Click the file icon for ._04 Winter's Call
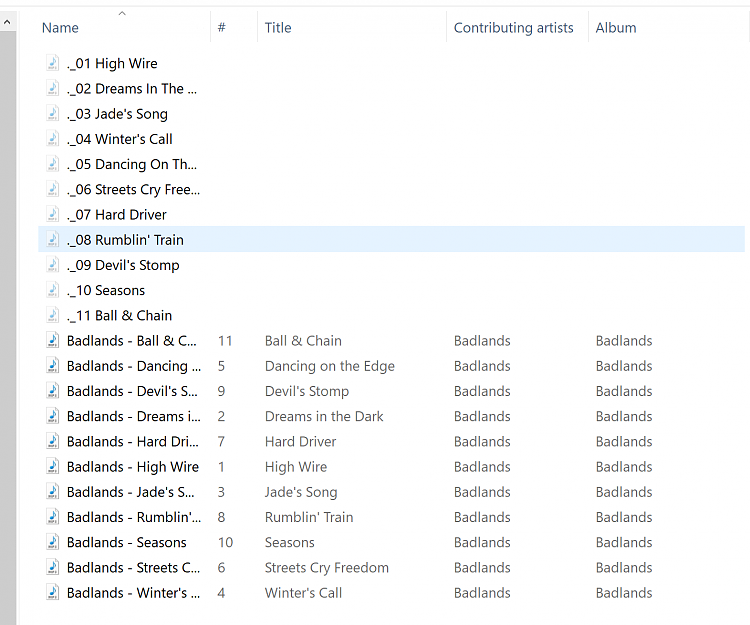The height and width of the screenshot is (625, 750). point(53,139)
